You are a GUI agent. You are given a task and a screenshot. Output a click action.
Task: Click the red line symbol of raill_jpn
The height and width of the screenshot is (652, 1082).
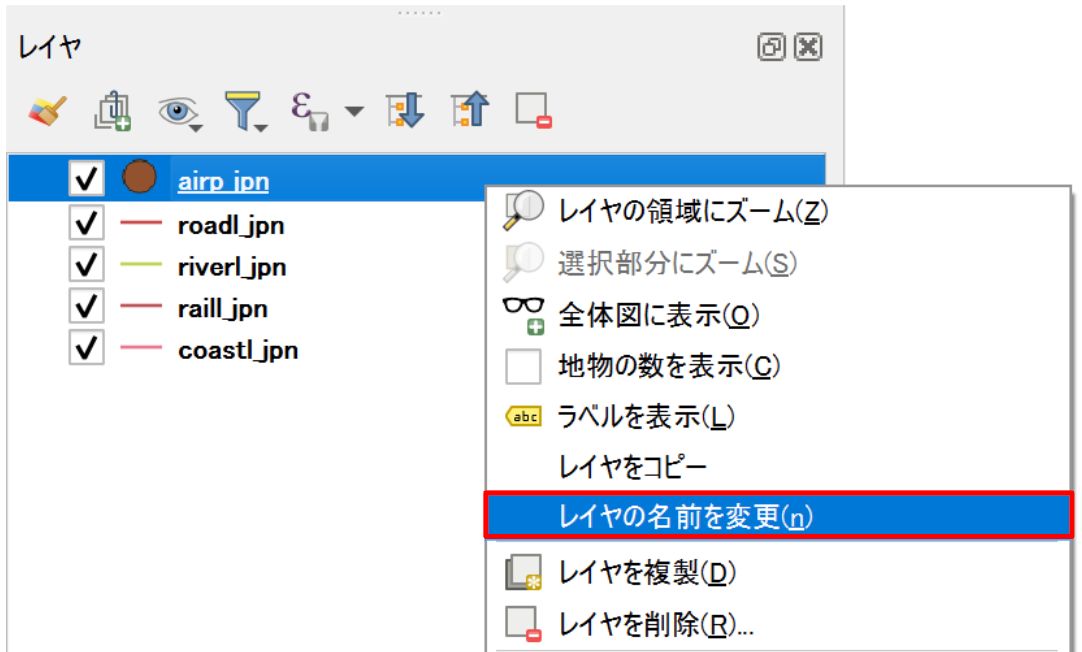click(x=141, y=306)
